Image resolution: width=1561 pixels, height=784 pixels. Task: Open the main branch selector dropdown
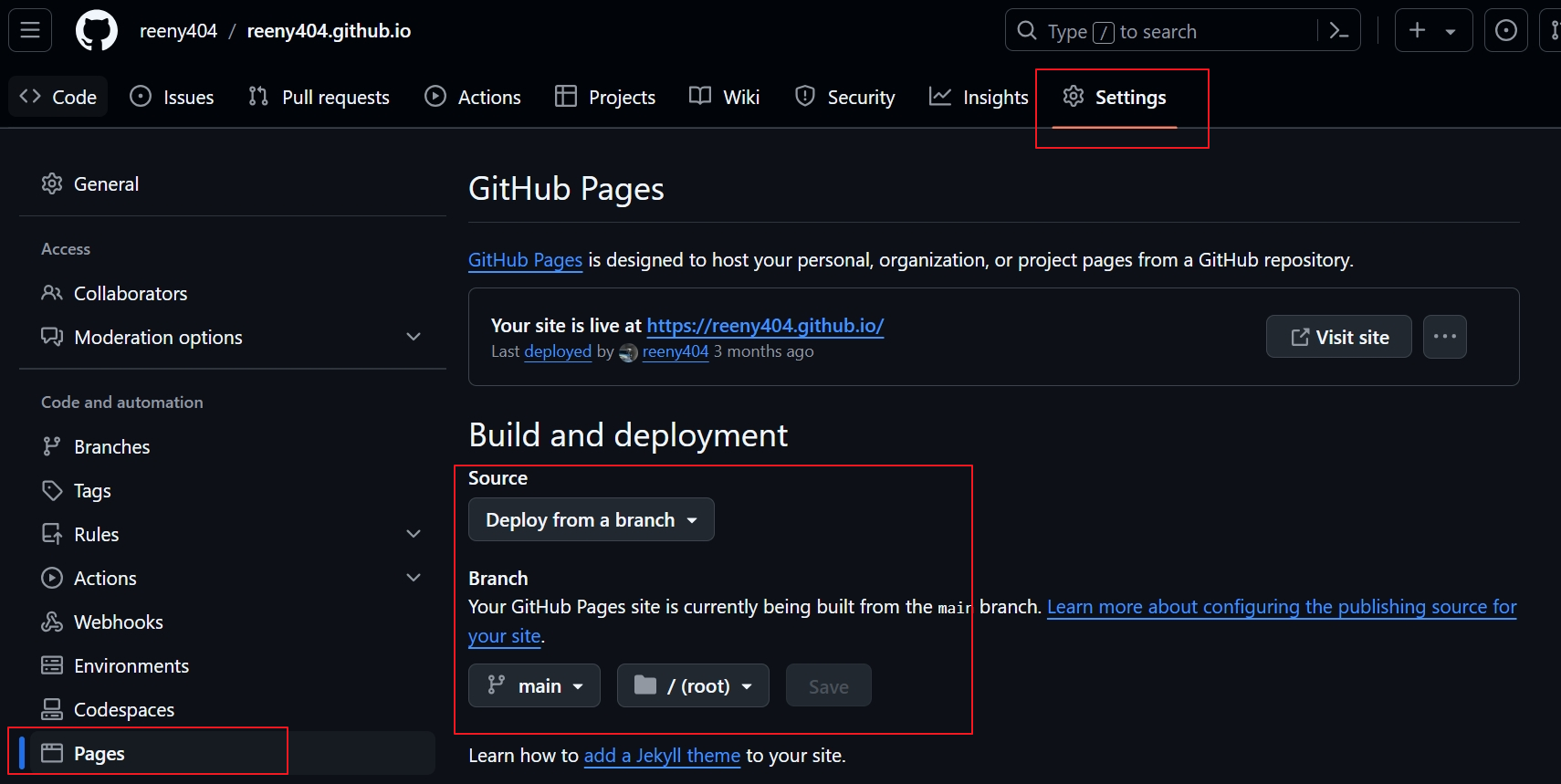click(534, 685)
